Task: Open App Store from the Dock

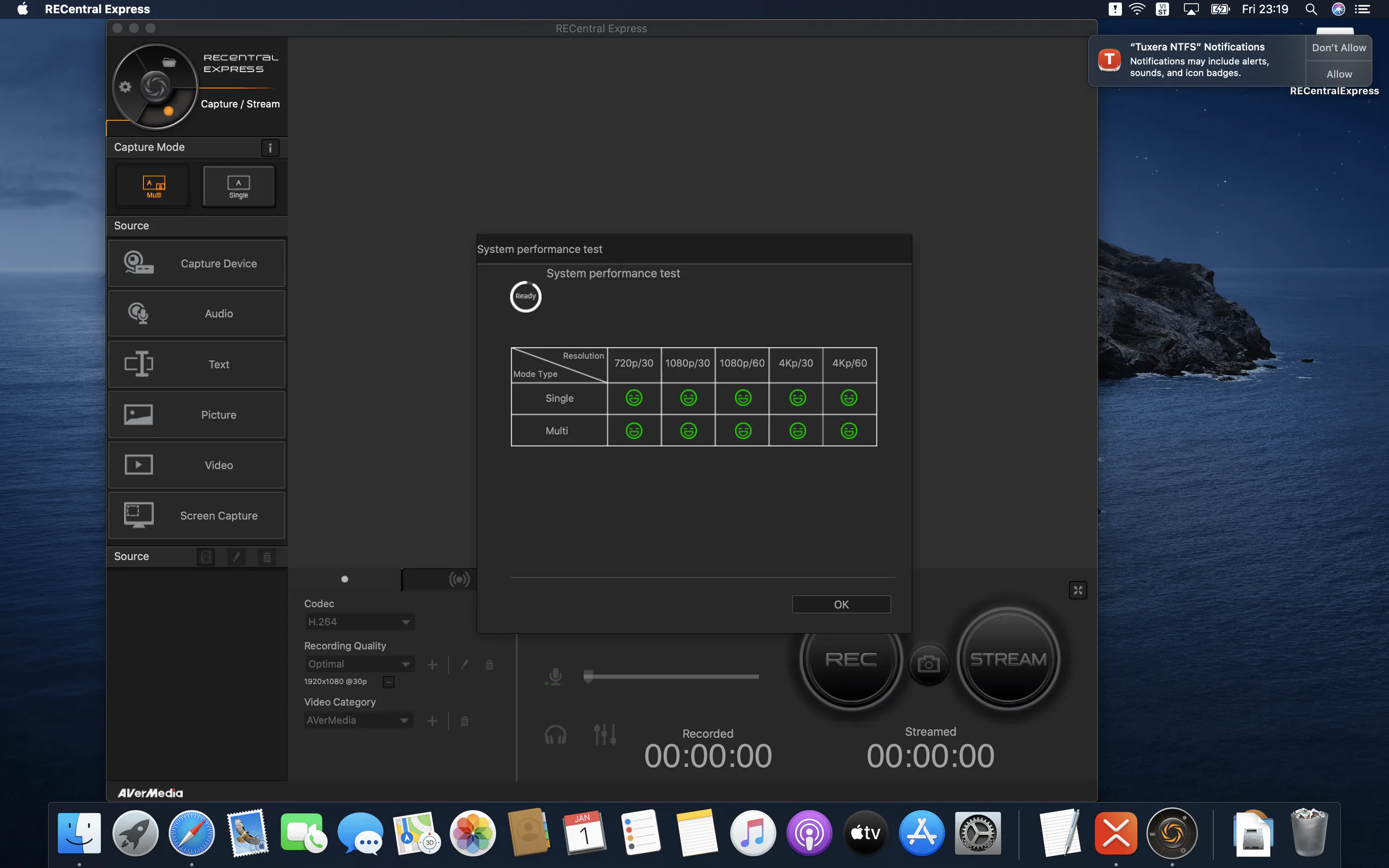Action: pyautogui.click(x=921, y=833)
